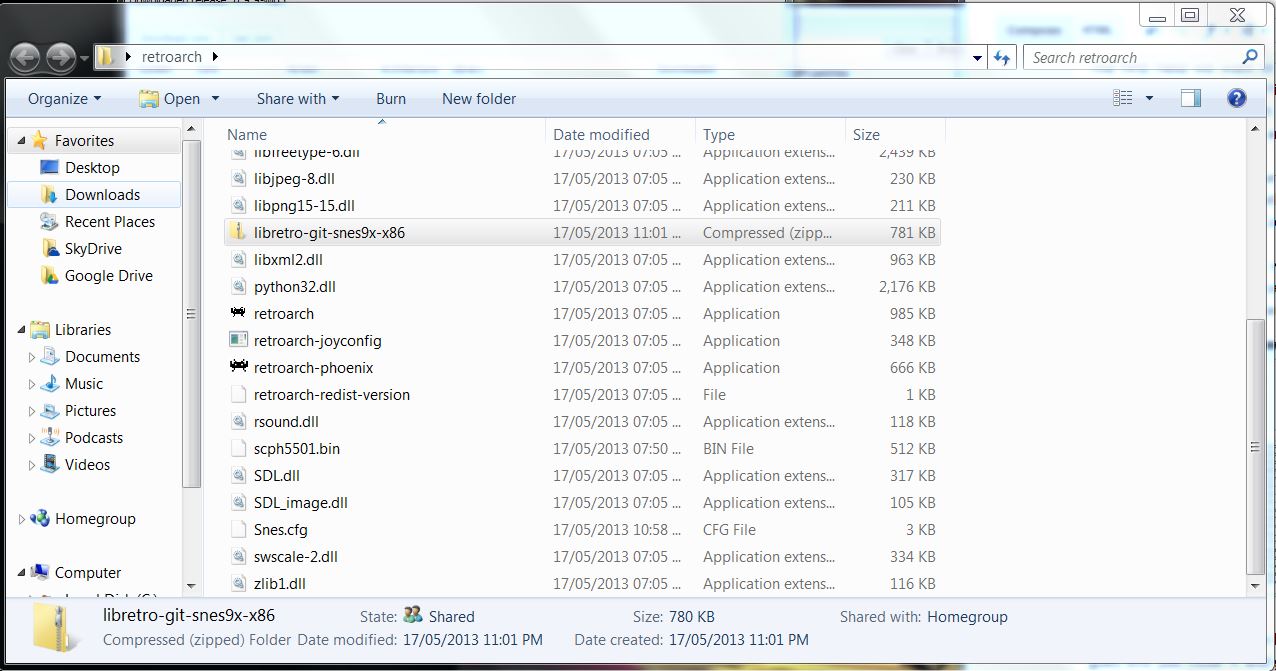Open the Share with menu

[298, 98]
